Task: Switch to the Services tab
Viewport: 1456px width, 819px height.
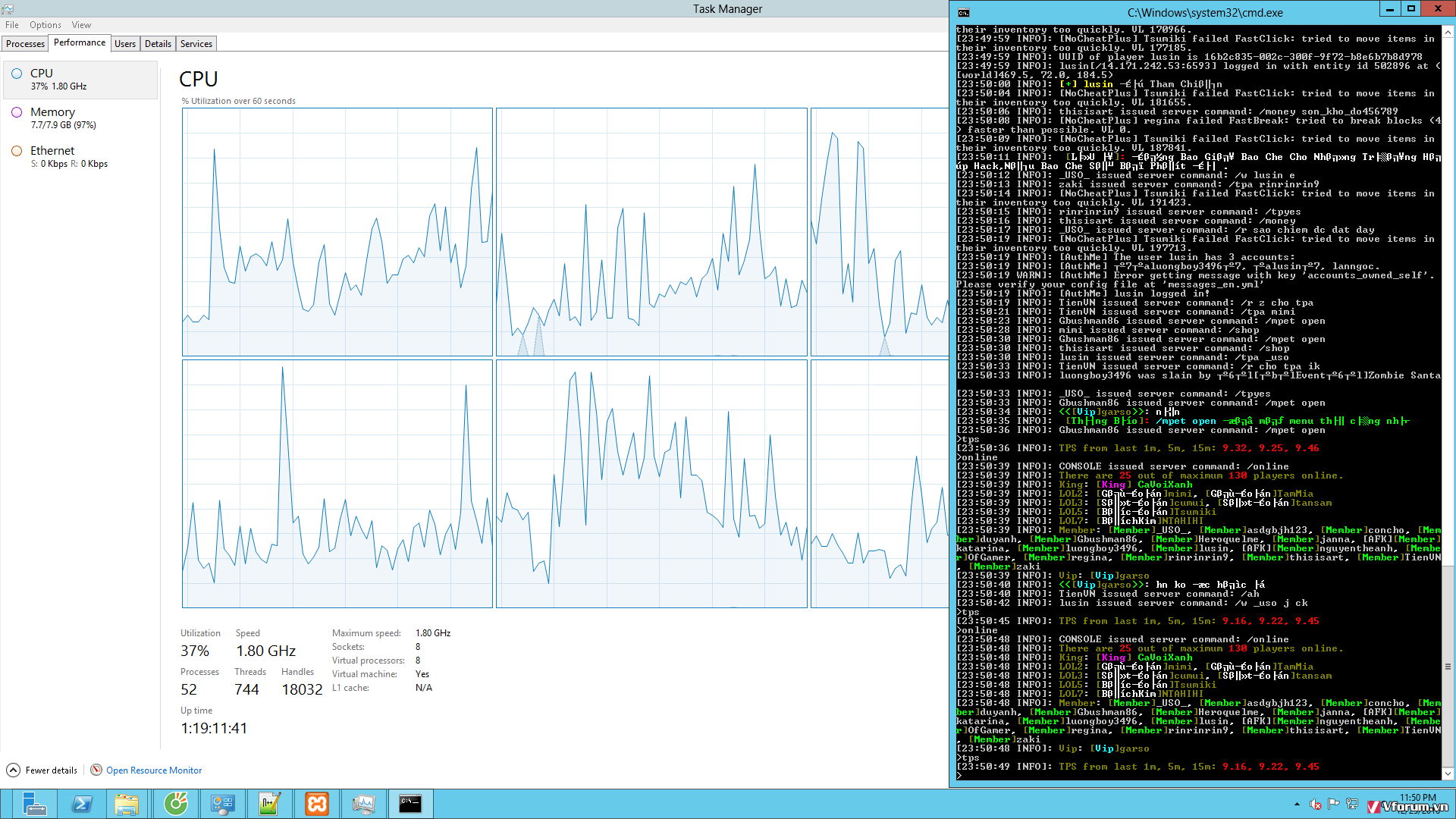Action: [196, 43]
